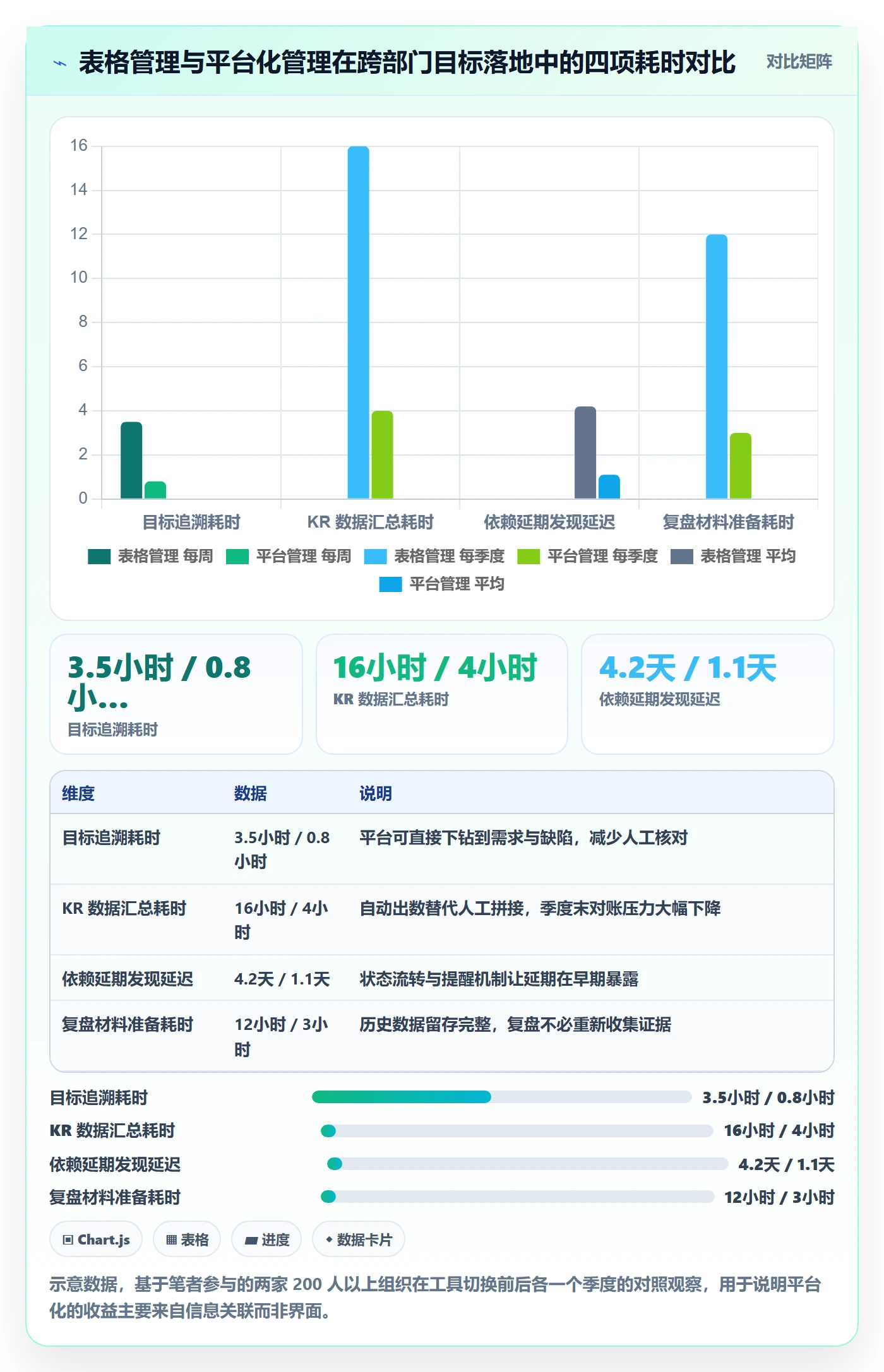Click progress value 12小时 / 3小时
The width and height of the screenshot is (884, 1372).
779,1197
